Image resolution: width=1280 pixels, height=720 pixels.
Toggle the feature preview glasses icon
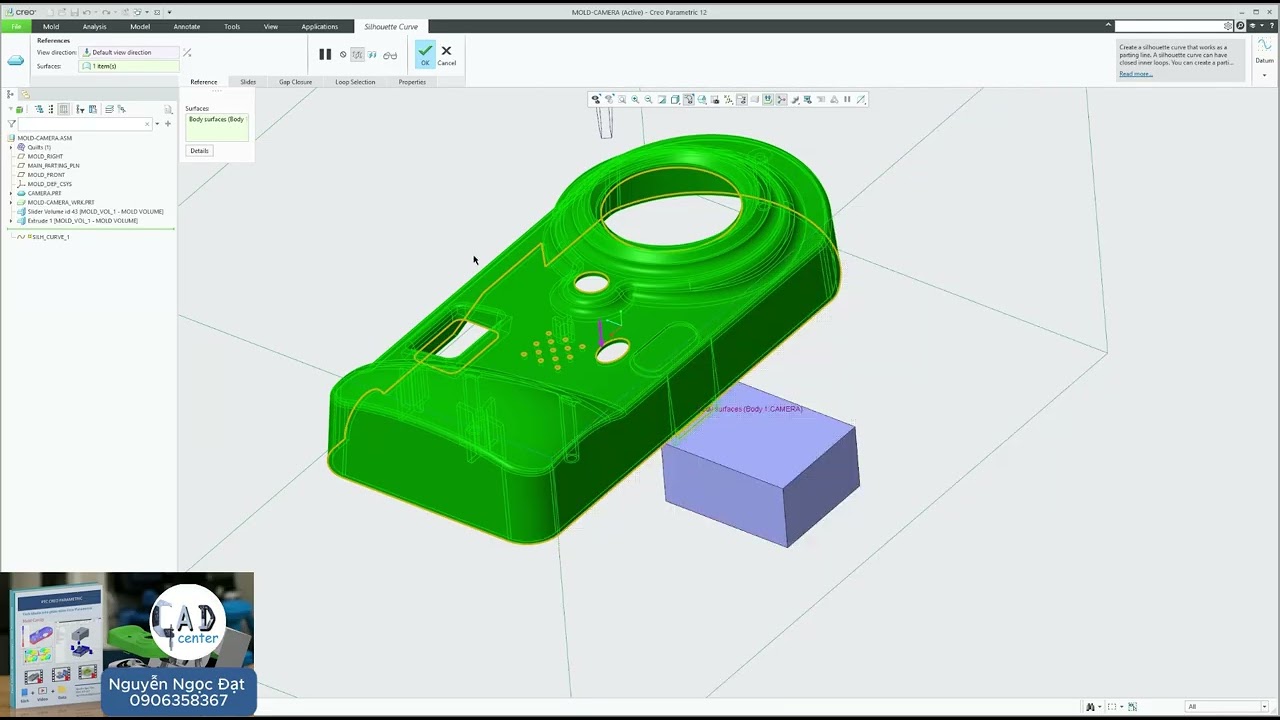click(x=390, y=55)
